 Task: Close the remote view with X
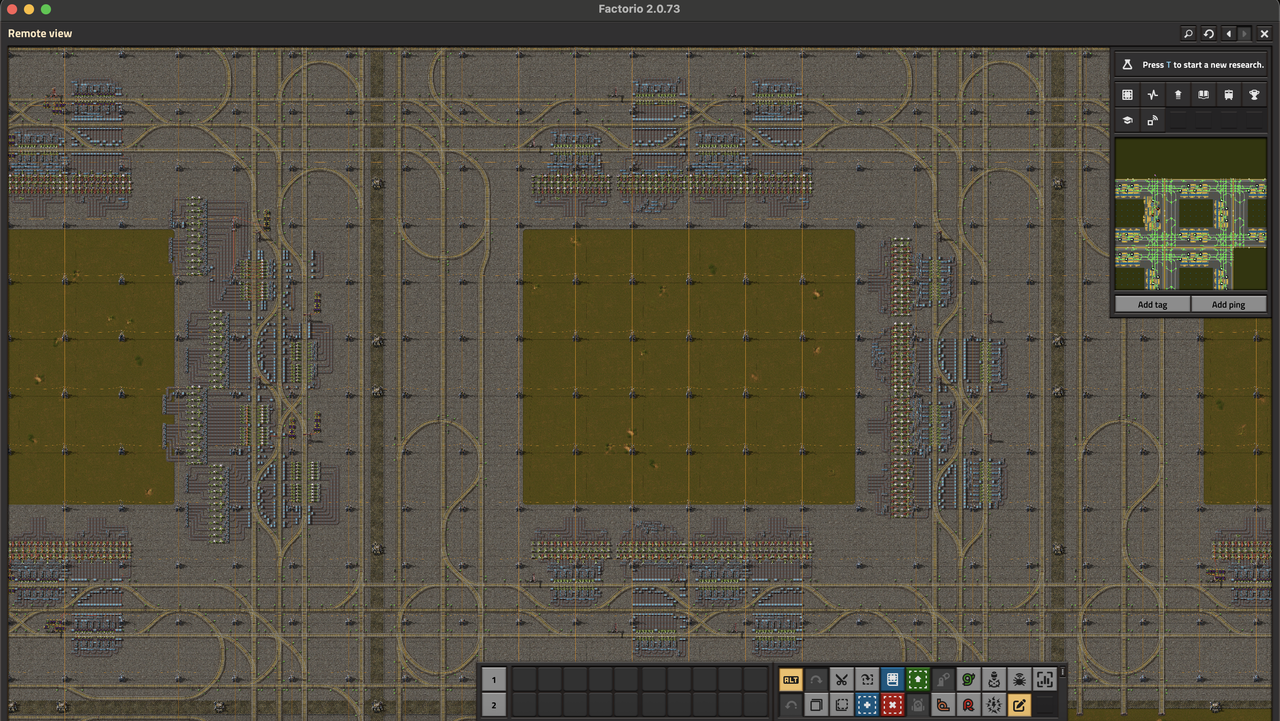[x=1264, y=34]
